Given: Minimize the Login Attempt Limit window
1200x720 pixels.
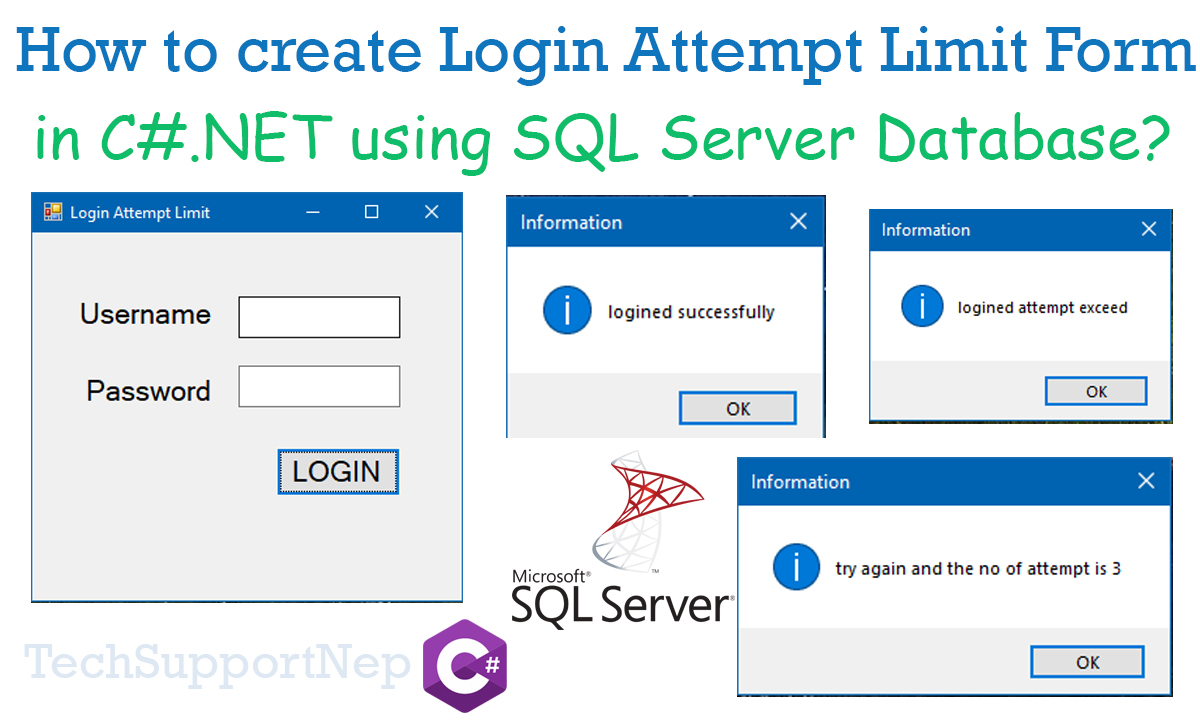Looking at the screenshot, I should (313, 212).
